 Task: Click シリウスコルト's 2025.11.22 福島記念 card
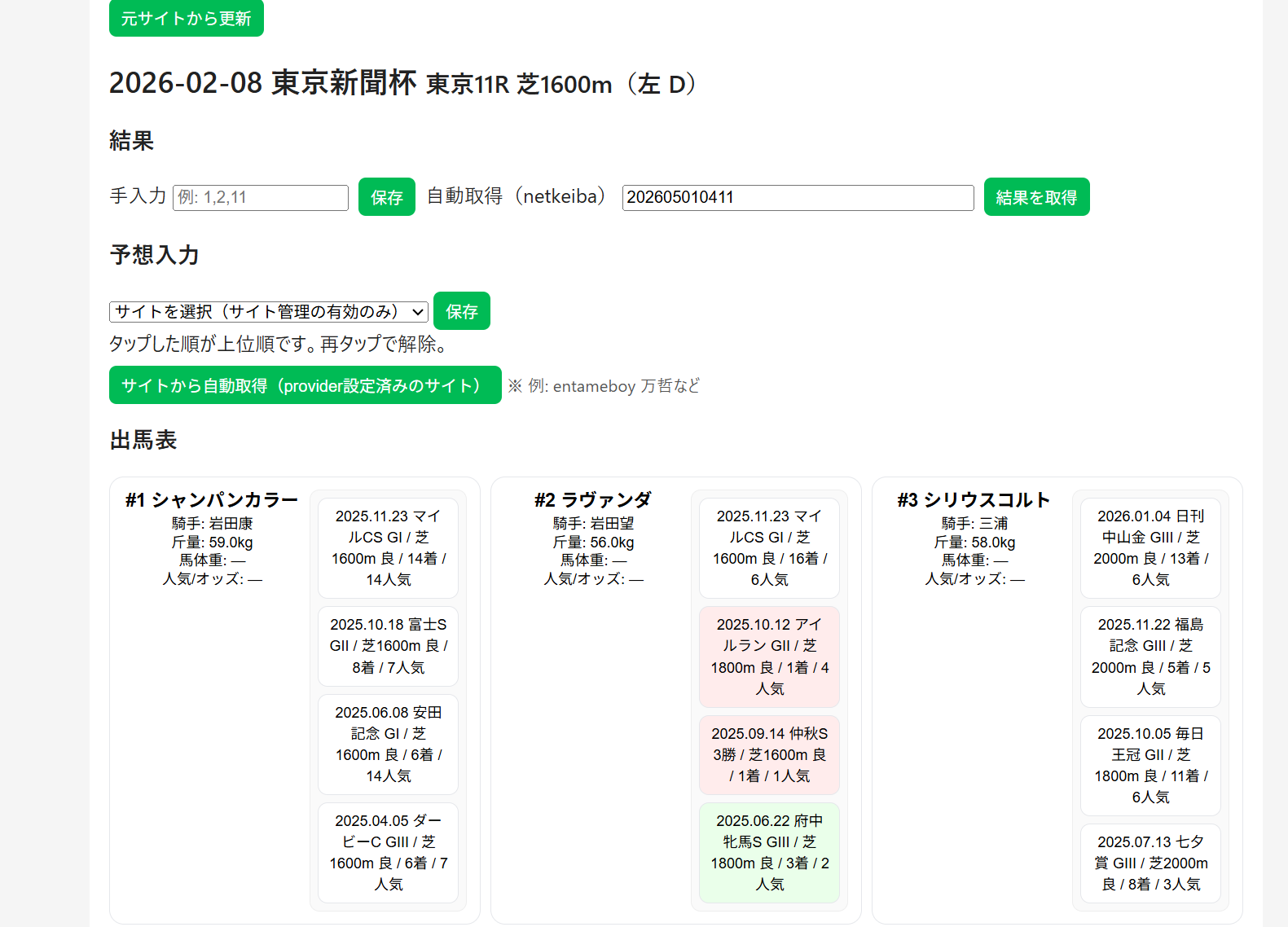(1150, 657)
